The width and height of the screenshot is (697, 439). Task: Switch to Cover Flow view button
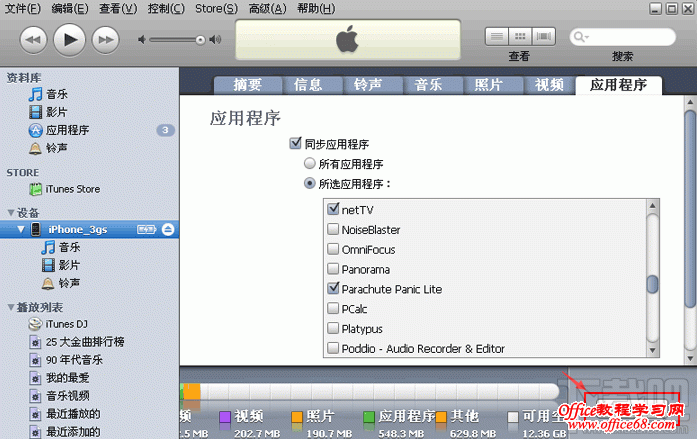pyautogui.click(x=544, y=36)
